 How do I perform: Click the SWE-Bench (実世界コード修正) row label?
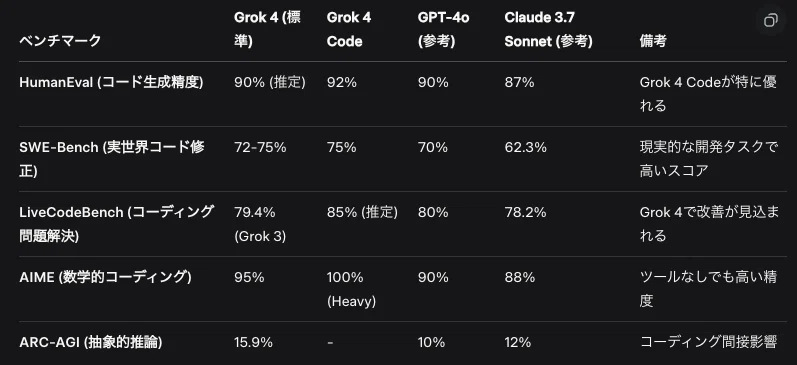pyautogui.click(x=112, y=159)
